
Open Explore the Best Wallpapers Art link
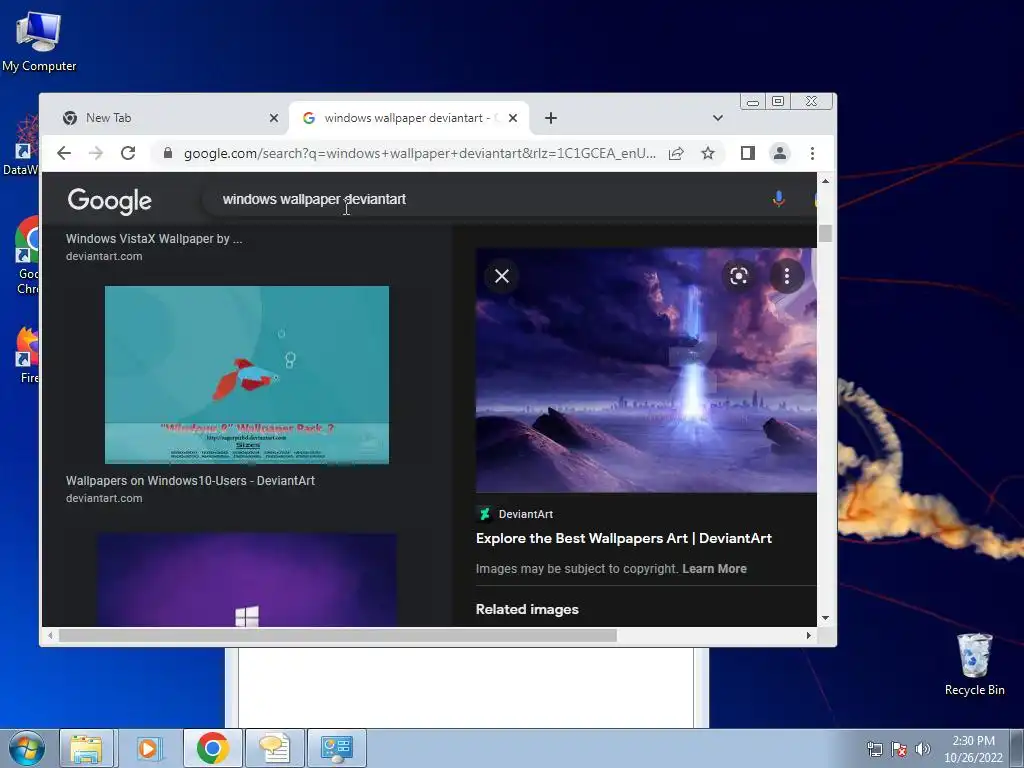point(624,538)
